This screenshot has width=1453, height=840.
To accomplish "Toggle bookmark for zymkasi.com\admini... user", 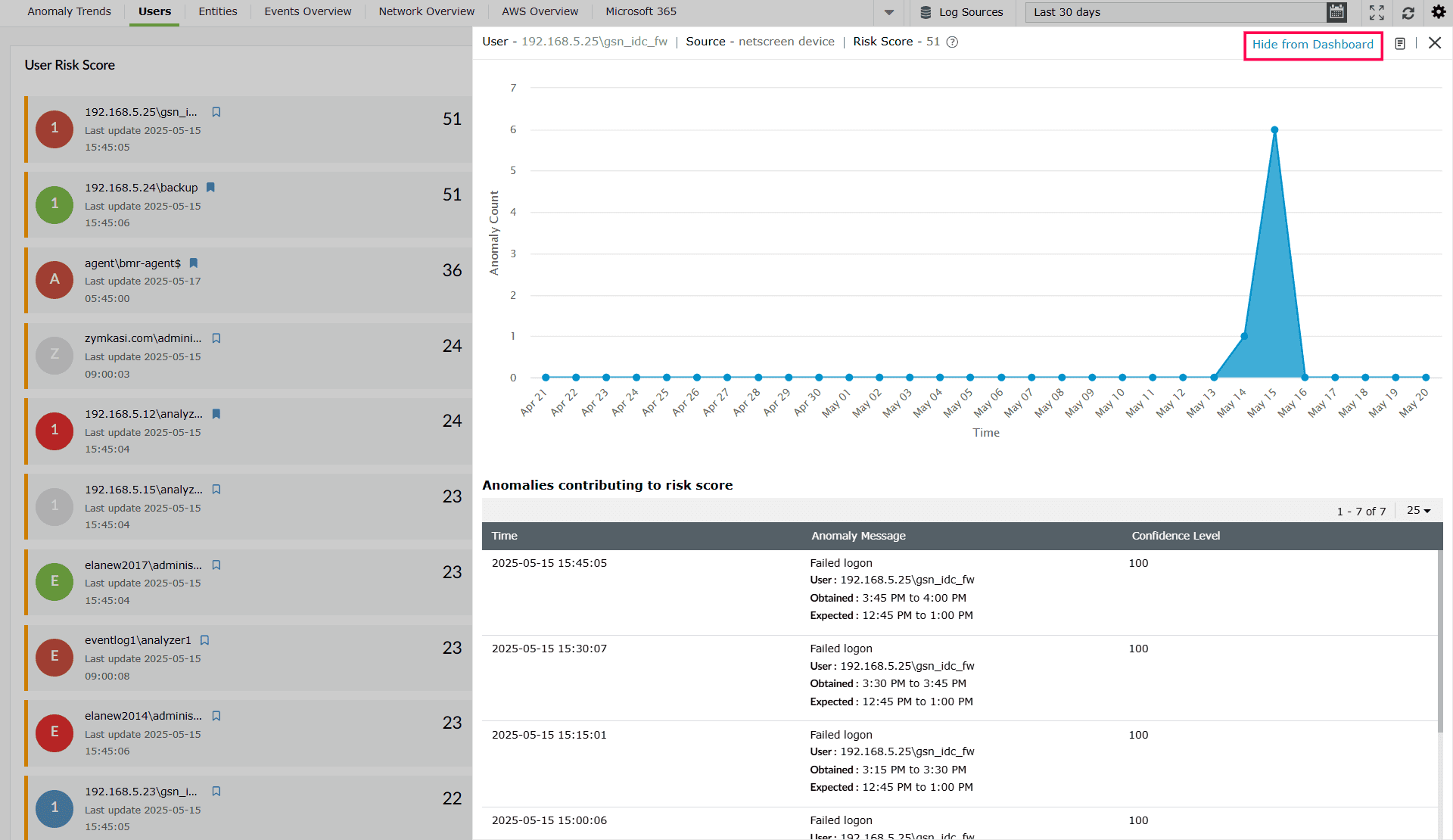I will coord(216,338).
